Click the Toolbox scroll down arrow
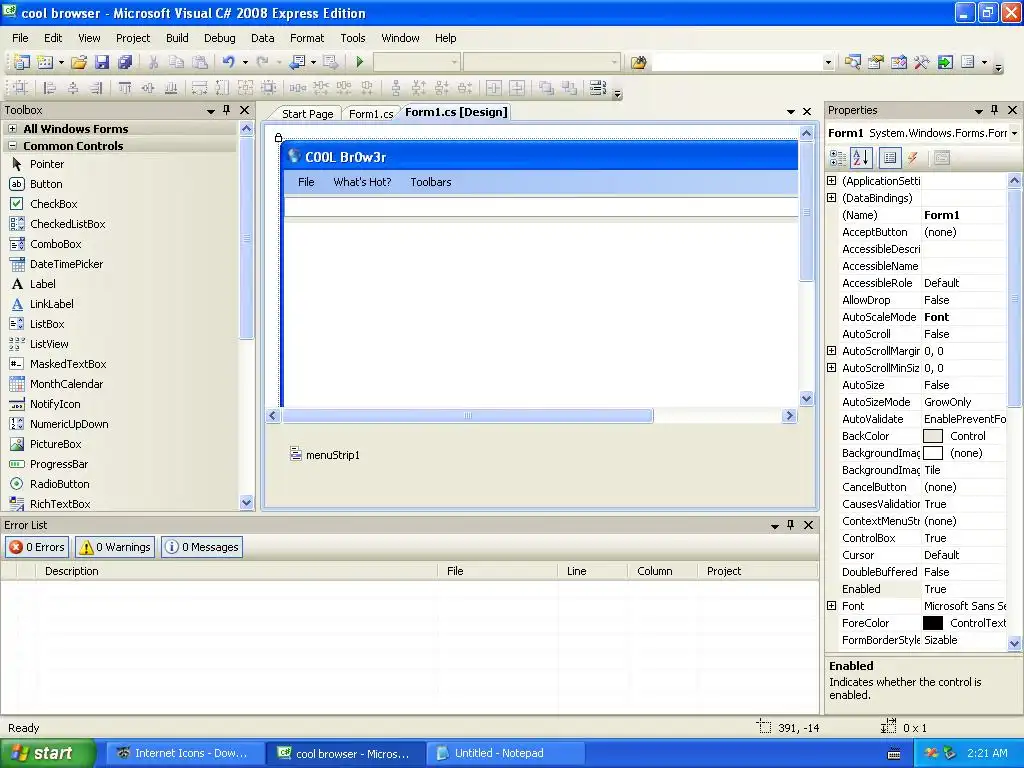 pos(246,503)
